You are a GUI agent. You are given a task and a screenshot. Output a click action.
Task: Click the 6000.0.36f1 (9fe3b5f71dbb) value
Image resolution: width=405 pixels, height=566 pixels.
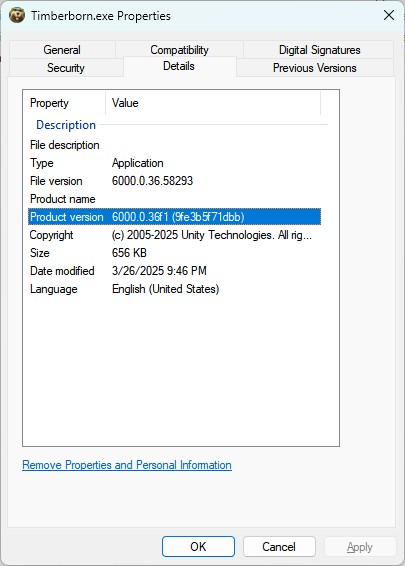[178, 217]
